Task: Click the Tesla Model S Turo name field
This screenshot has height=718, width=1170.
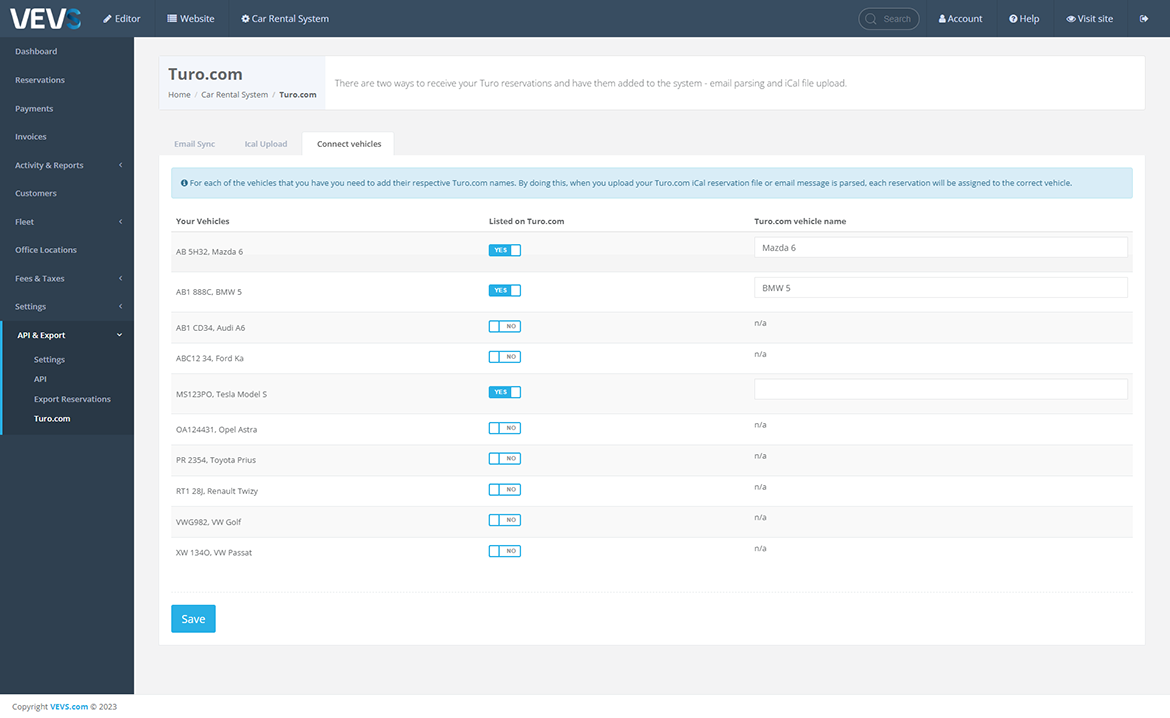Action: point(940,389)
